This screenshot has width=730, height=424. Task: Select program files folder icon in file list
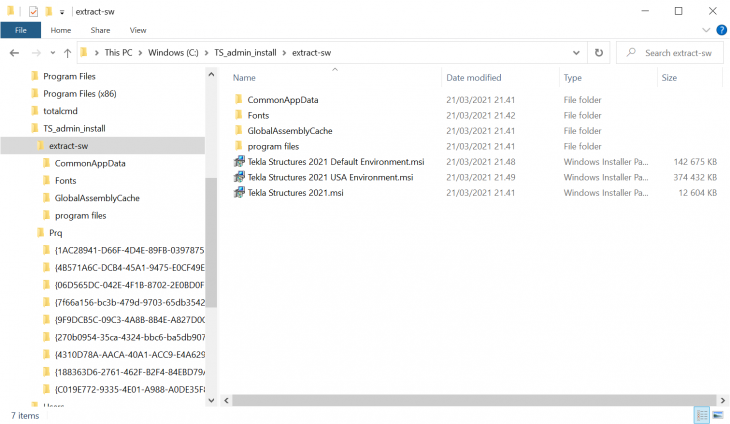(x=239, y=146)
